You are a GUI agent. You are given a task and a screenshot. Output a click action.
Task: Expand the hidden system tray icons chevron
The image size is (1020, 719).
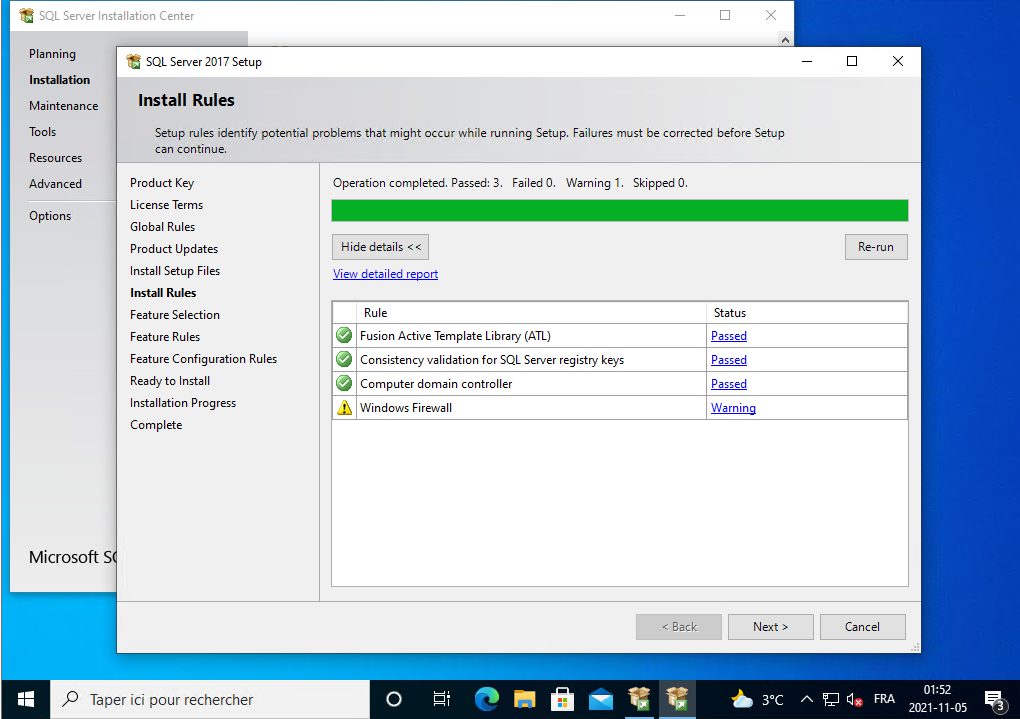pos(807,699)
